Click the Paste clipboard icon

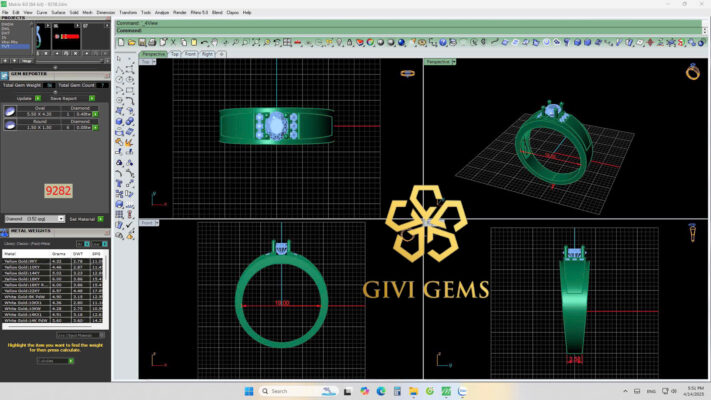194,42
